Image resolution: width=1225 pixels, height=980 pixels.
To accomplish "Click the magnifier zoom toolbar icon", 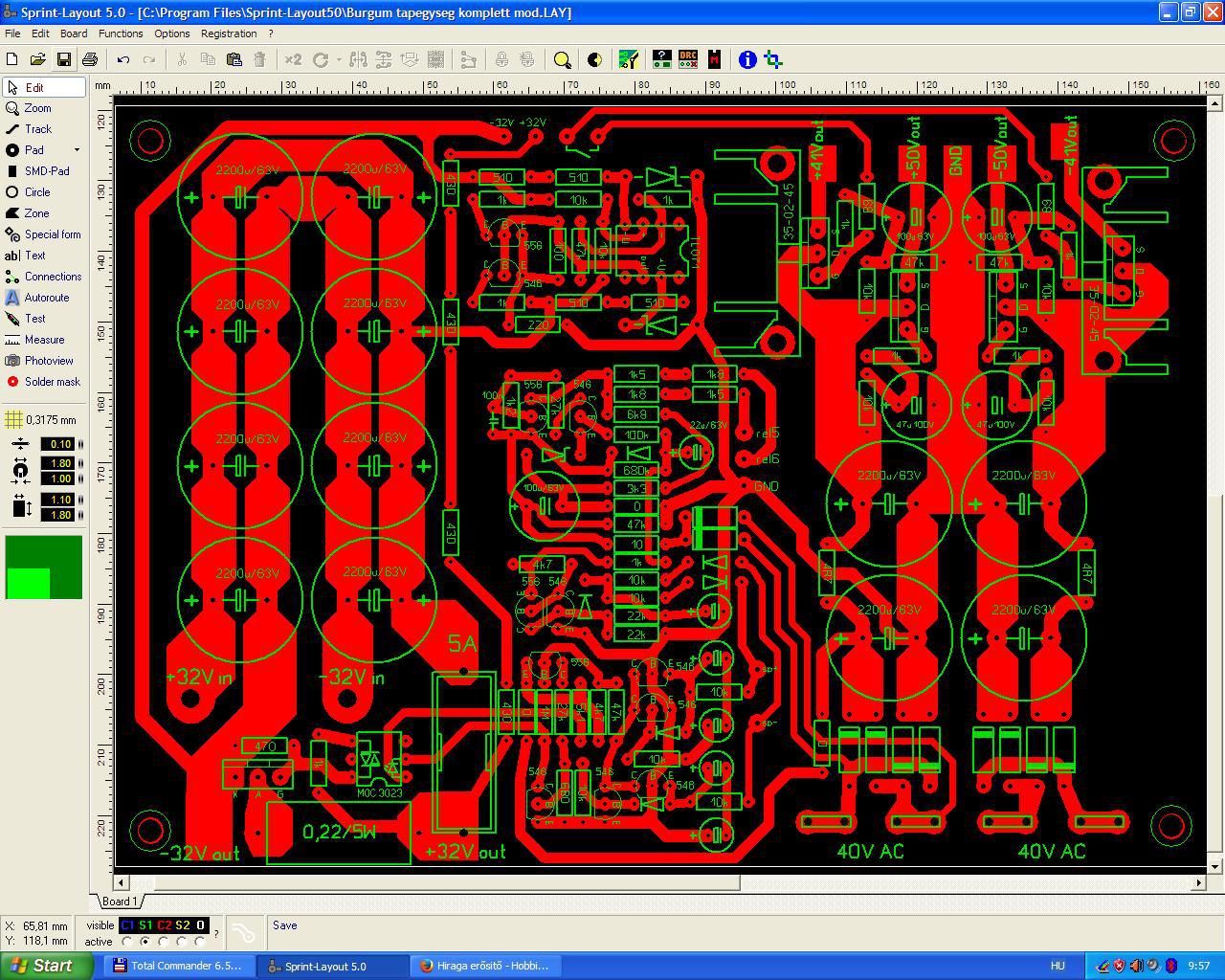I will click(x=563, y=59).
